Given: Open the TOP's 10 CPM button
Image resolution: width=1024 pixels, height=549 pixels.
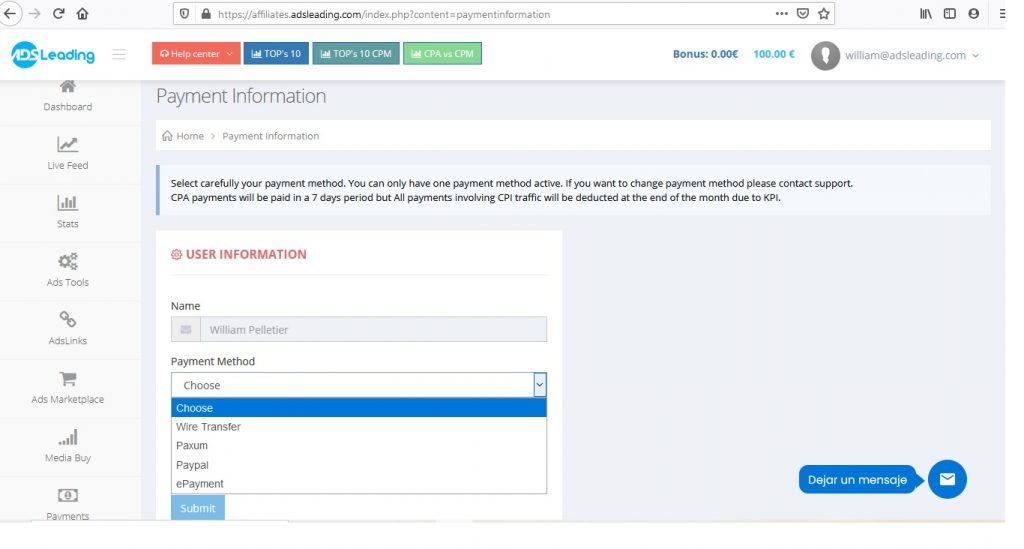Looking at the screenshot, I should (356, 54).
